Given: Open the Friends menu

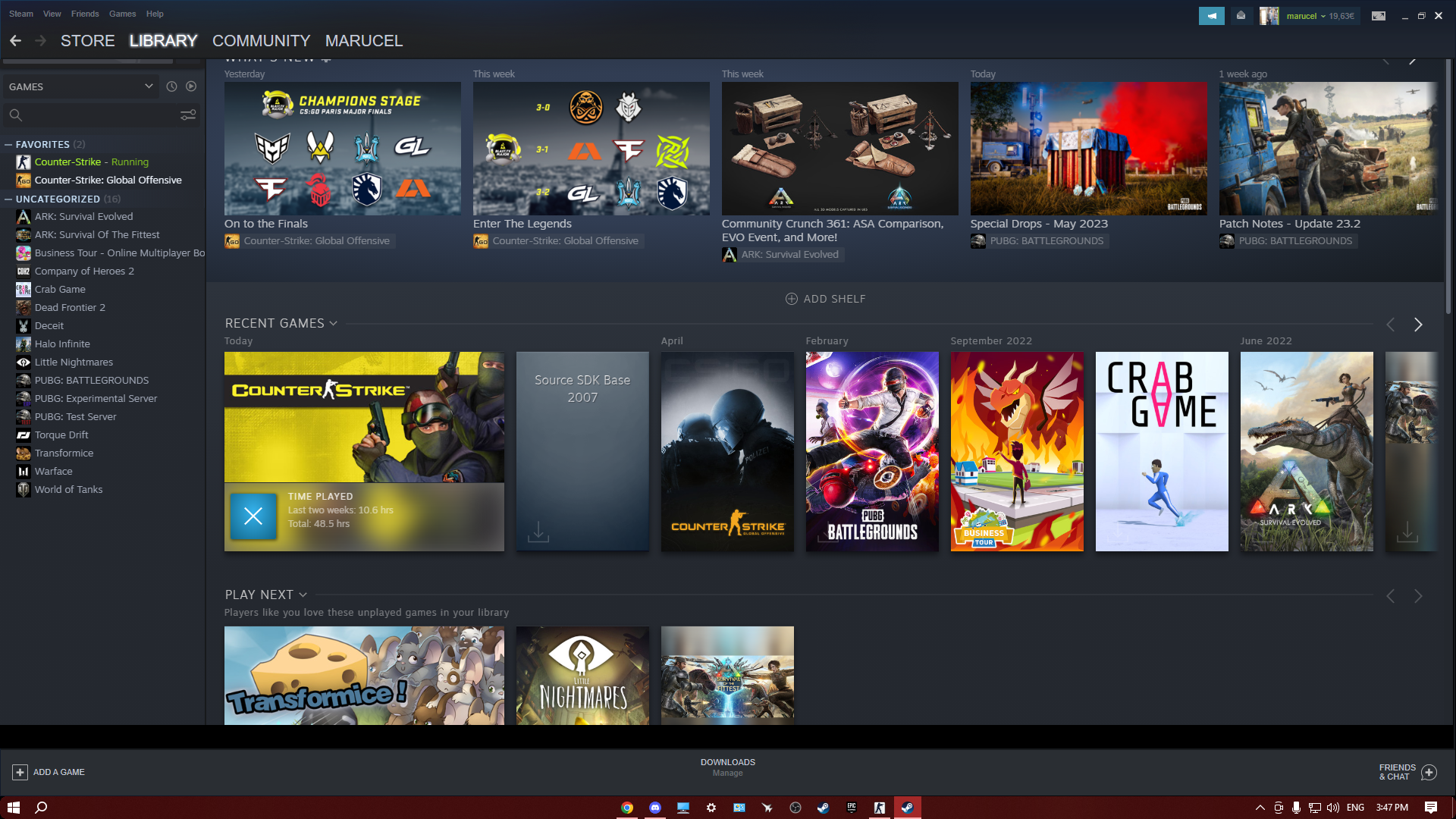Looking at the screenshot, I should 85,14.
